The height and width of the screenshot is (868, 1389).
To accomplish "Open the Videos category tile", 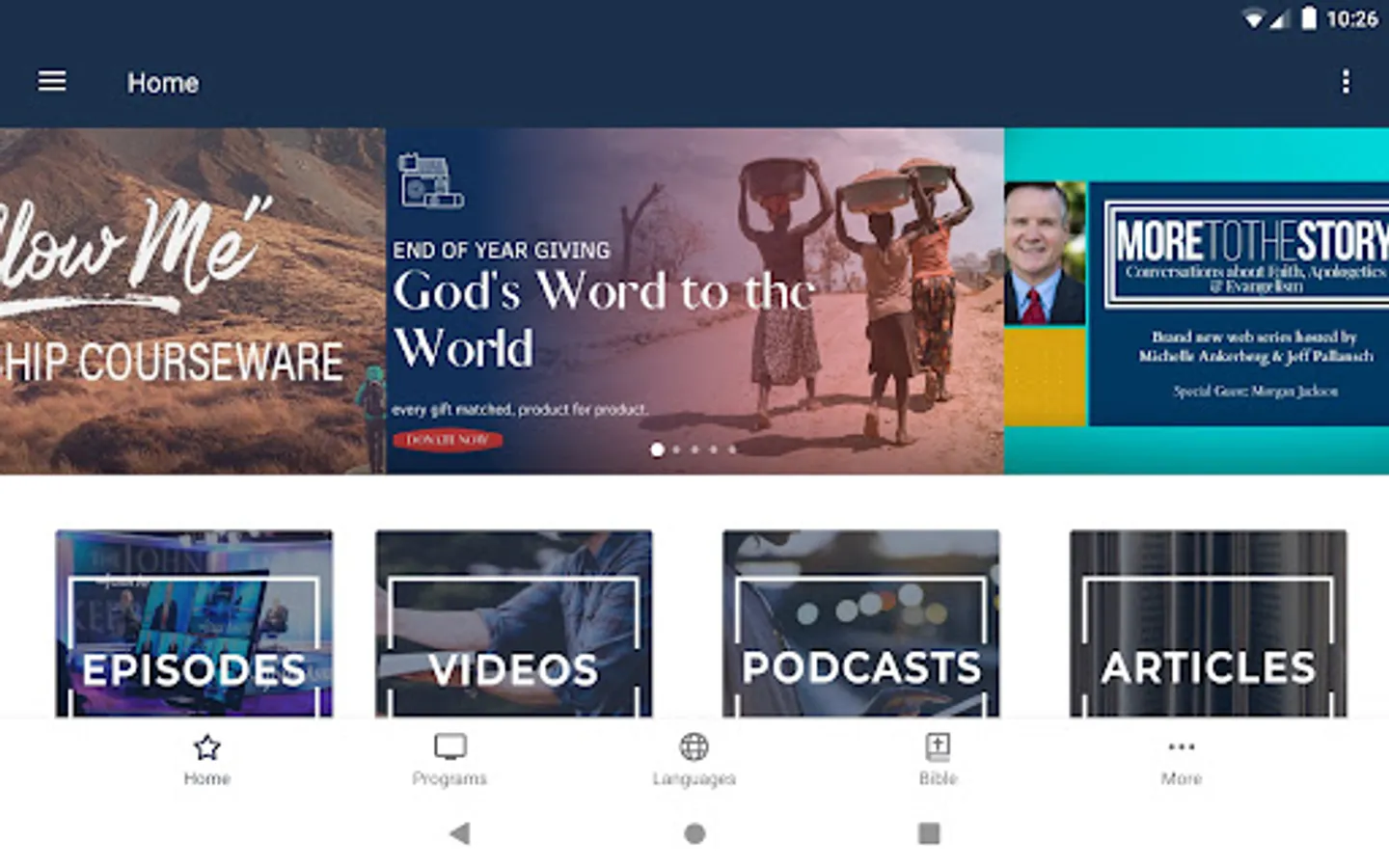I will [x=513, y=623].
